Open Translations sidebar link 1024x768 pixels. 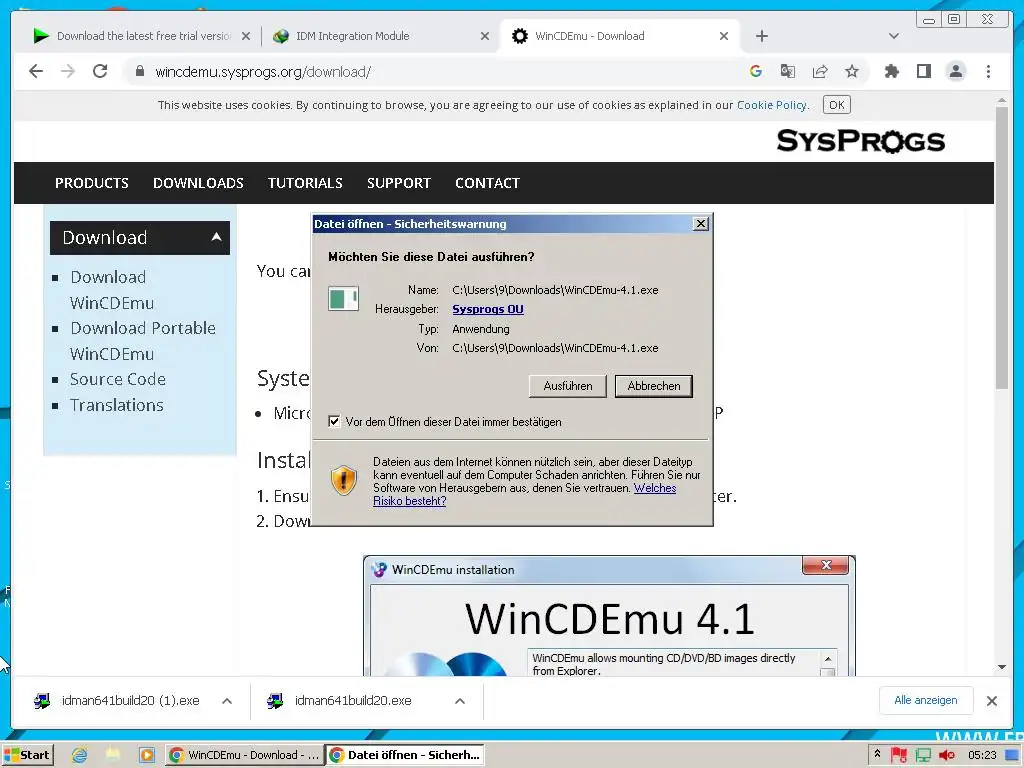[117, 406]
